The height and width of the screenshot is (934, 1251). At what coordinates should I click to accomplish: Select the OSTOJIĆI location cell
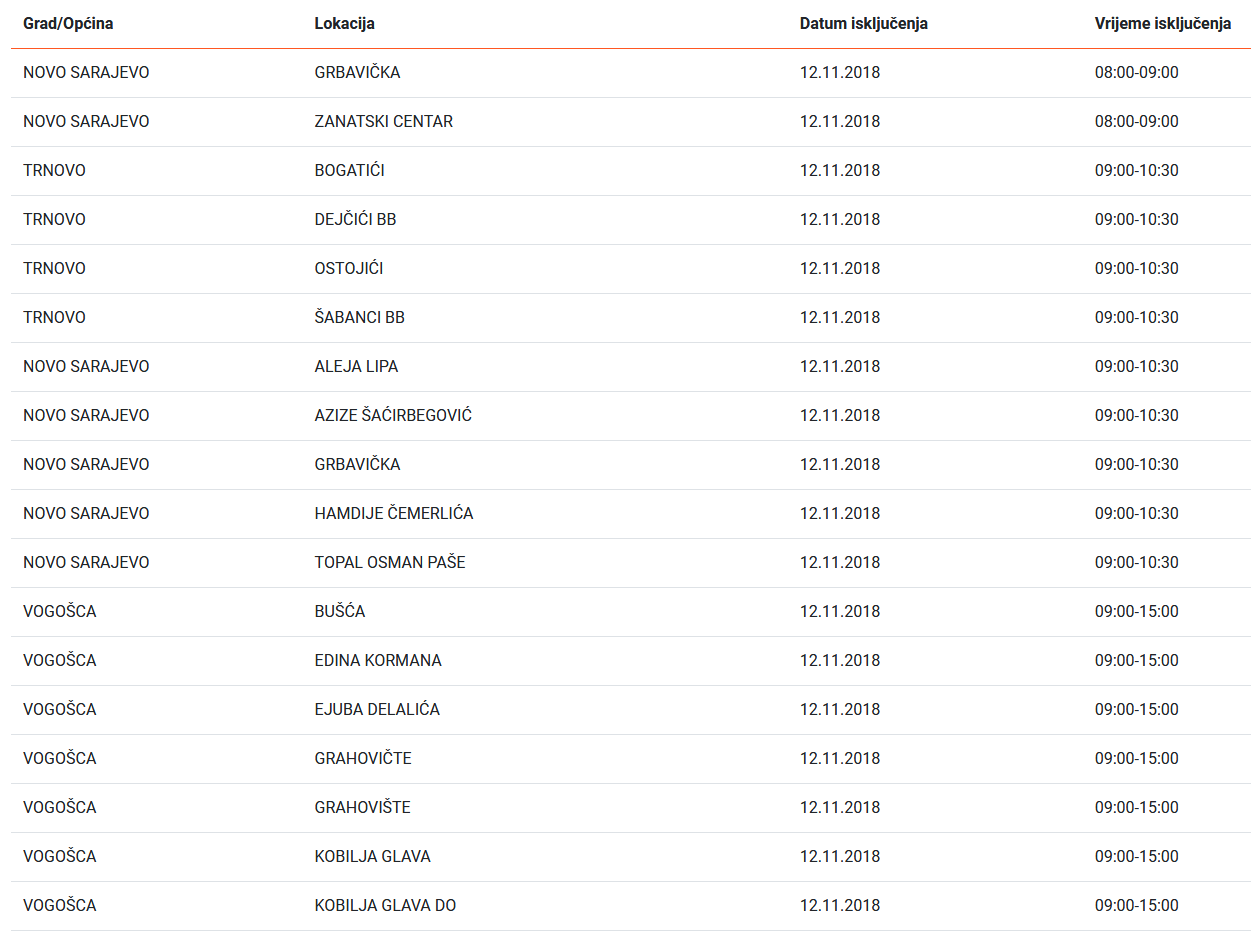tap(348, 269)
